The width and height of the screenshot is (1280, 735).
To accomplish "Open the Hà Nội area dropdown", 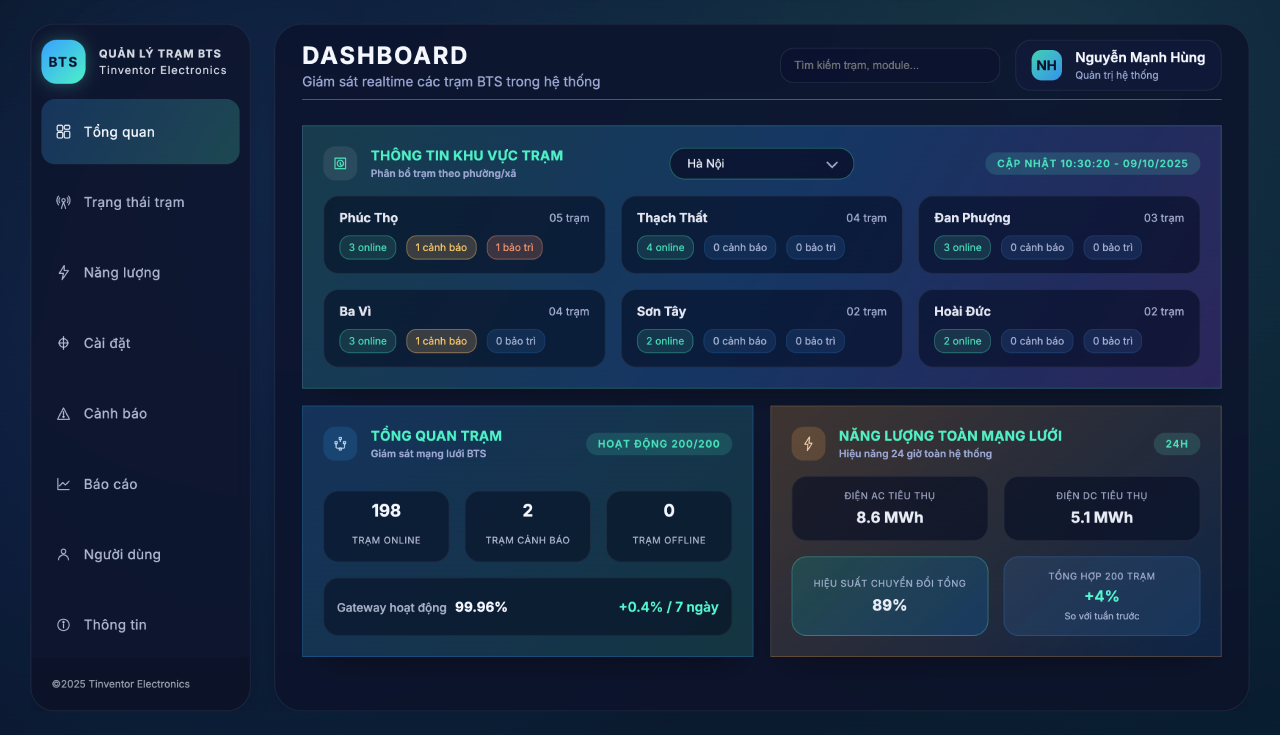I will click(x=760, y=164).
